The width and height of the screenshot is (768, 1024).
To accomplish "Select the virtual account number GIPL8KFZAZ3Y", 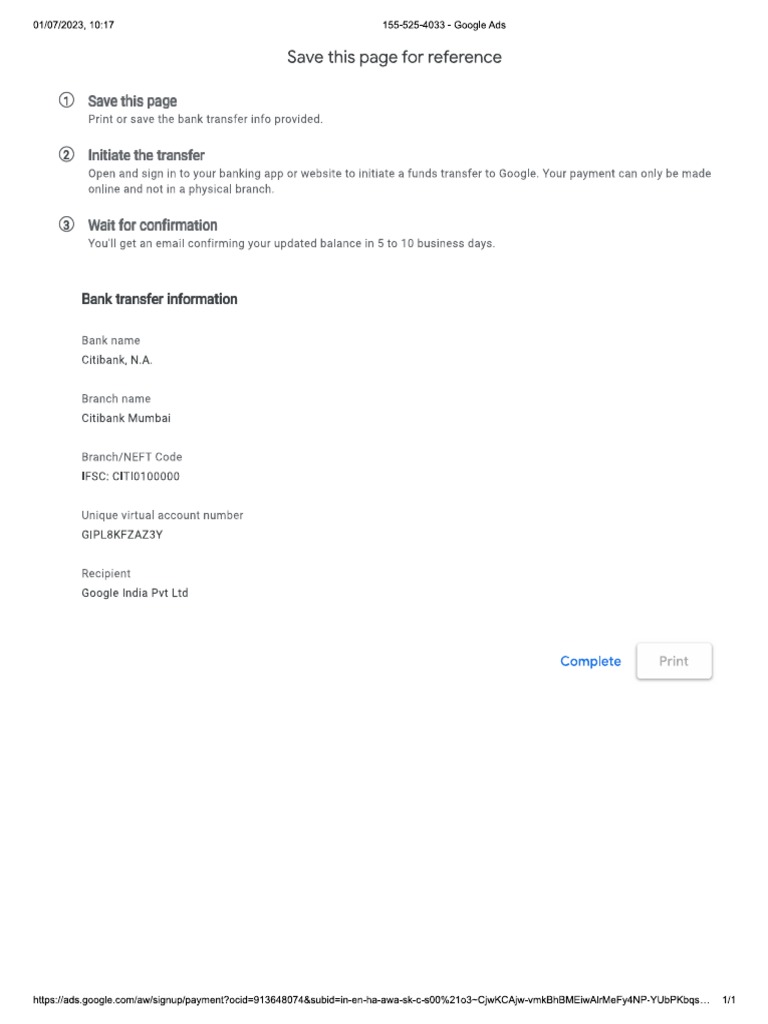I will coord(122,535).
